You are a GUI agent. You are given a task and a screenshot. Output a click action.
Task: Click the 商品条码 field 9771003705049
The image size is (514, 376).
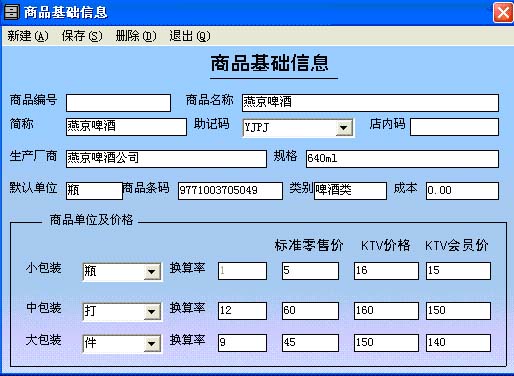(x=230, y=191)
